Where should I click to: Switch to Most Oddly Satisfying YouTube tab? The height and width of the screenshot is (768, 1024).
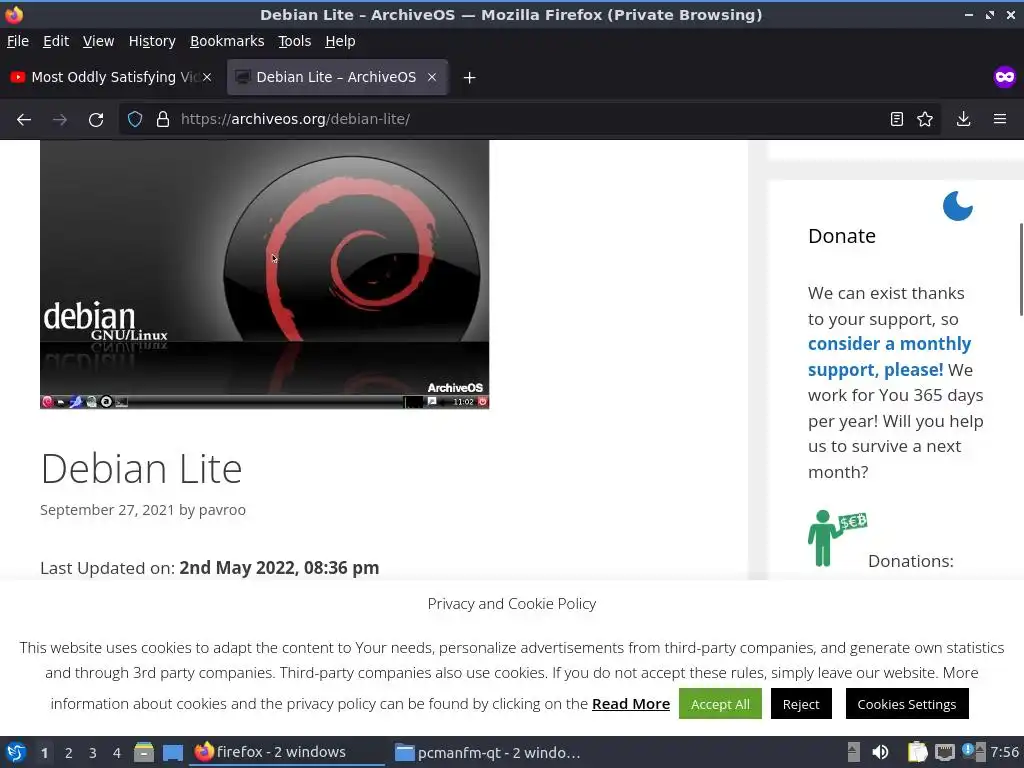(x=111, y=77)
